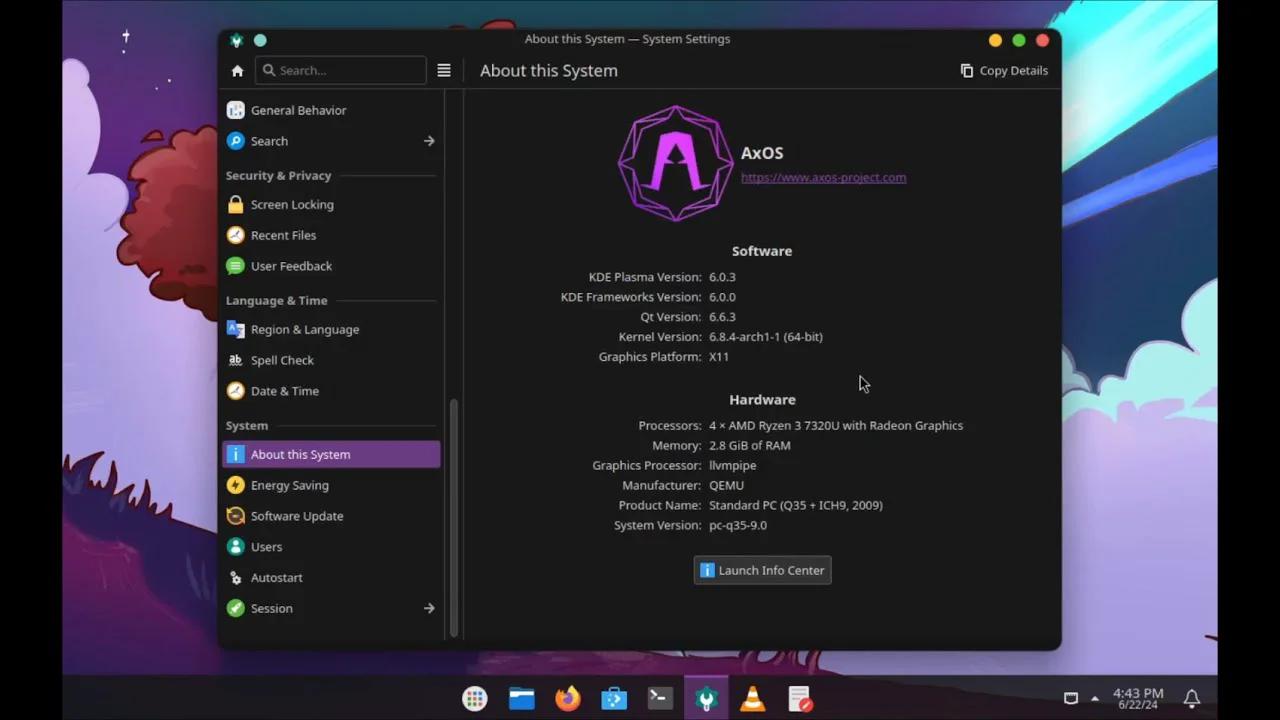
Task: Click the home icon in the sidebar
Action: pos(237,70)
